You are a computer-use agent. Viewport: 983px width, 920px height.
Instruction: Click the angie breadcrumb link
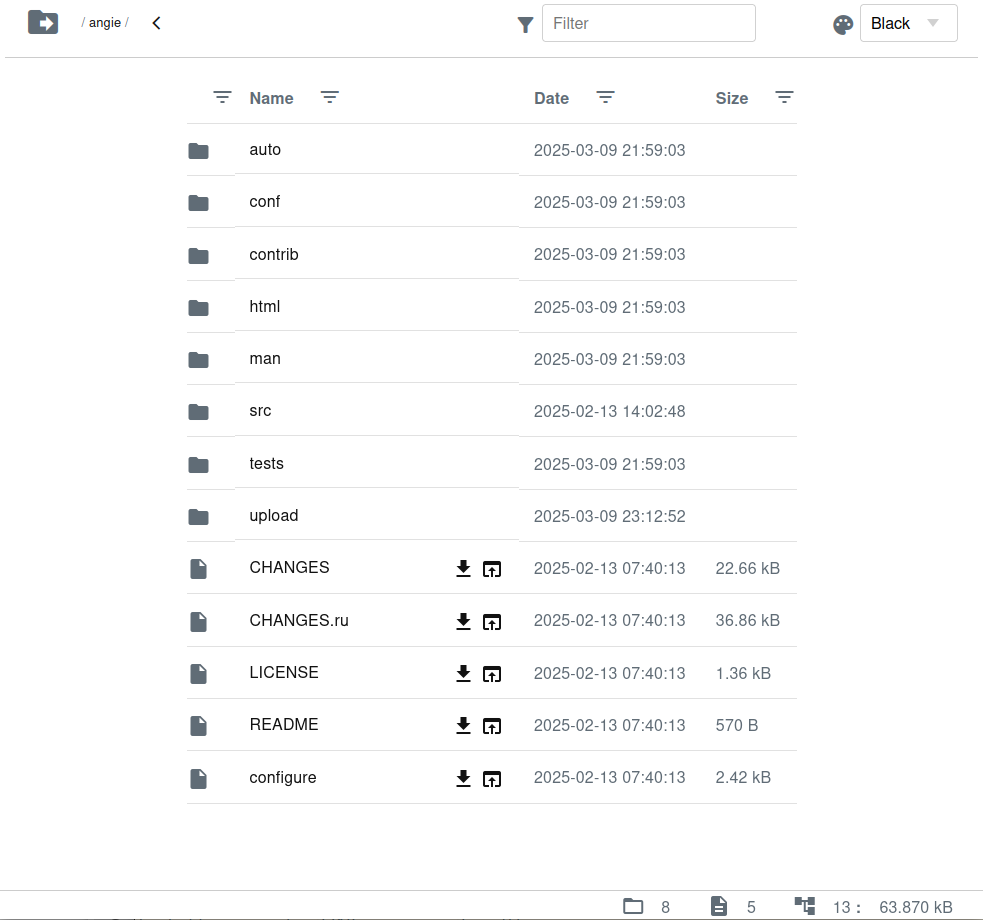[105, 23]
